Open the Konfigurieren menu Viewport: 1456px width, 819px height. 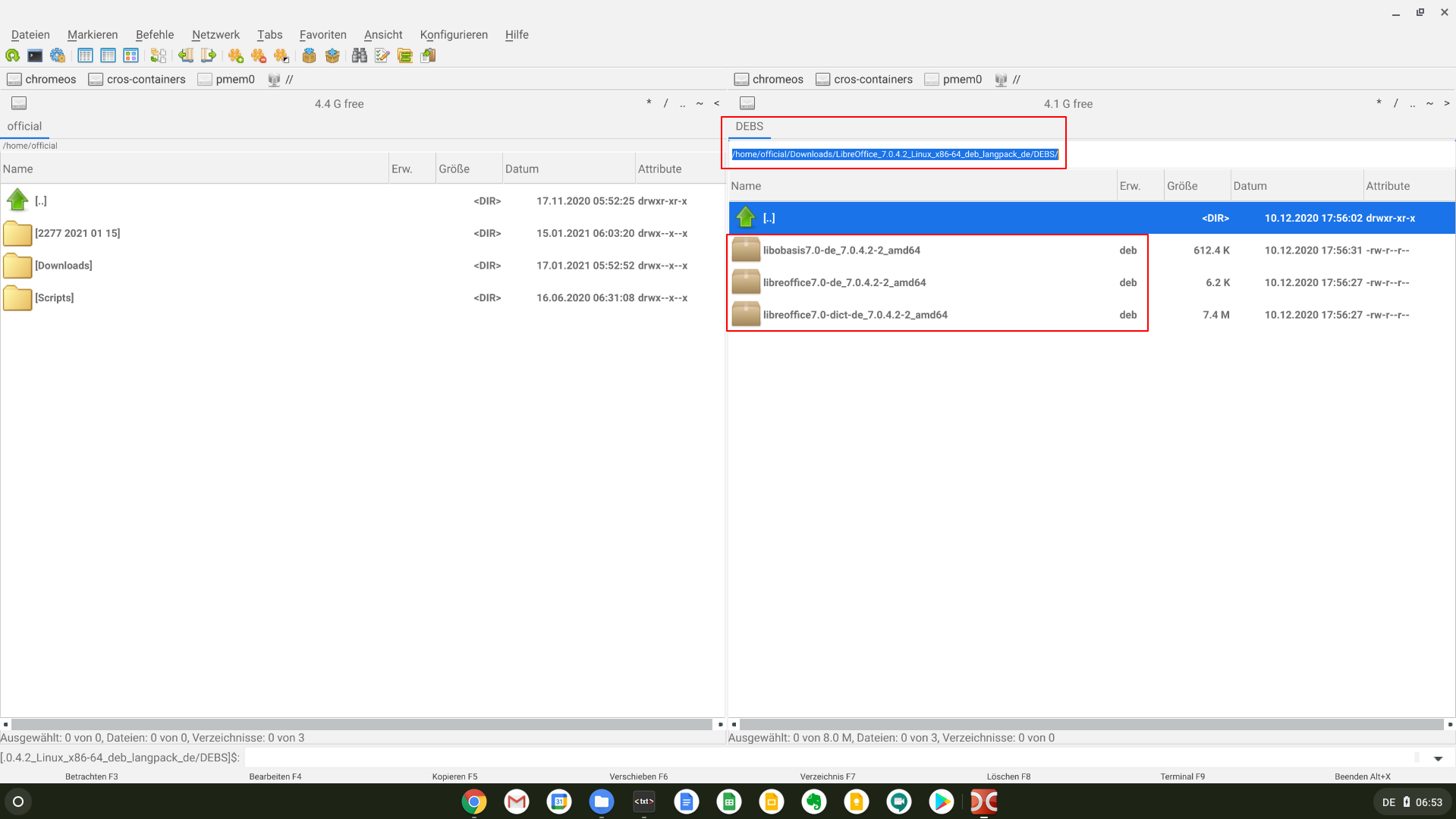[x=454, y=35]
